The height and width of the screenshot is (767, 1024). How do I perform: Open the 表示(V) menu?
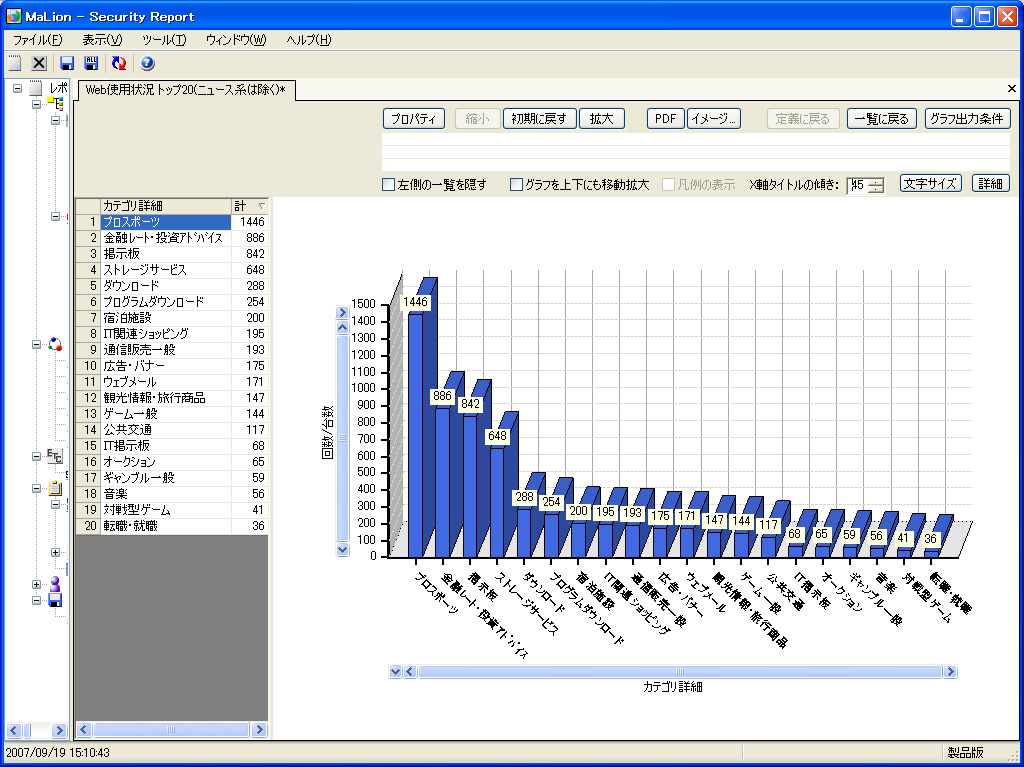pos(102,40)
